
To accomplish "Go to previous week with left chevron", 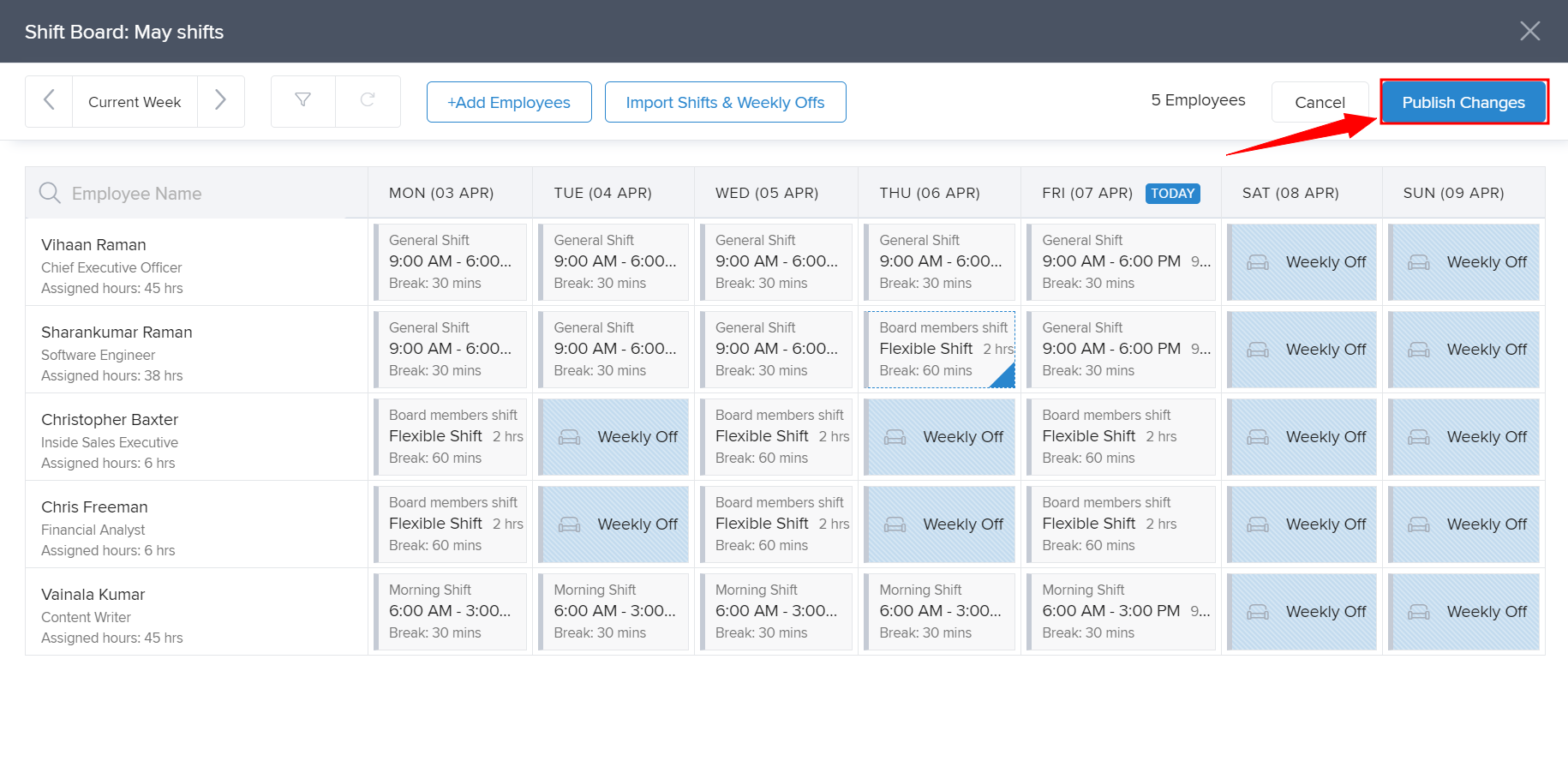I will click(49, 101).
